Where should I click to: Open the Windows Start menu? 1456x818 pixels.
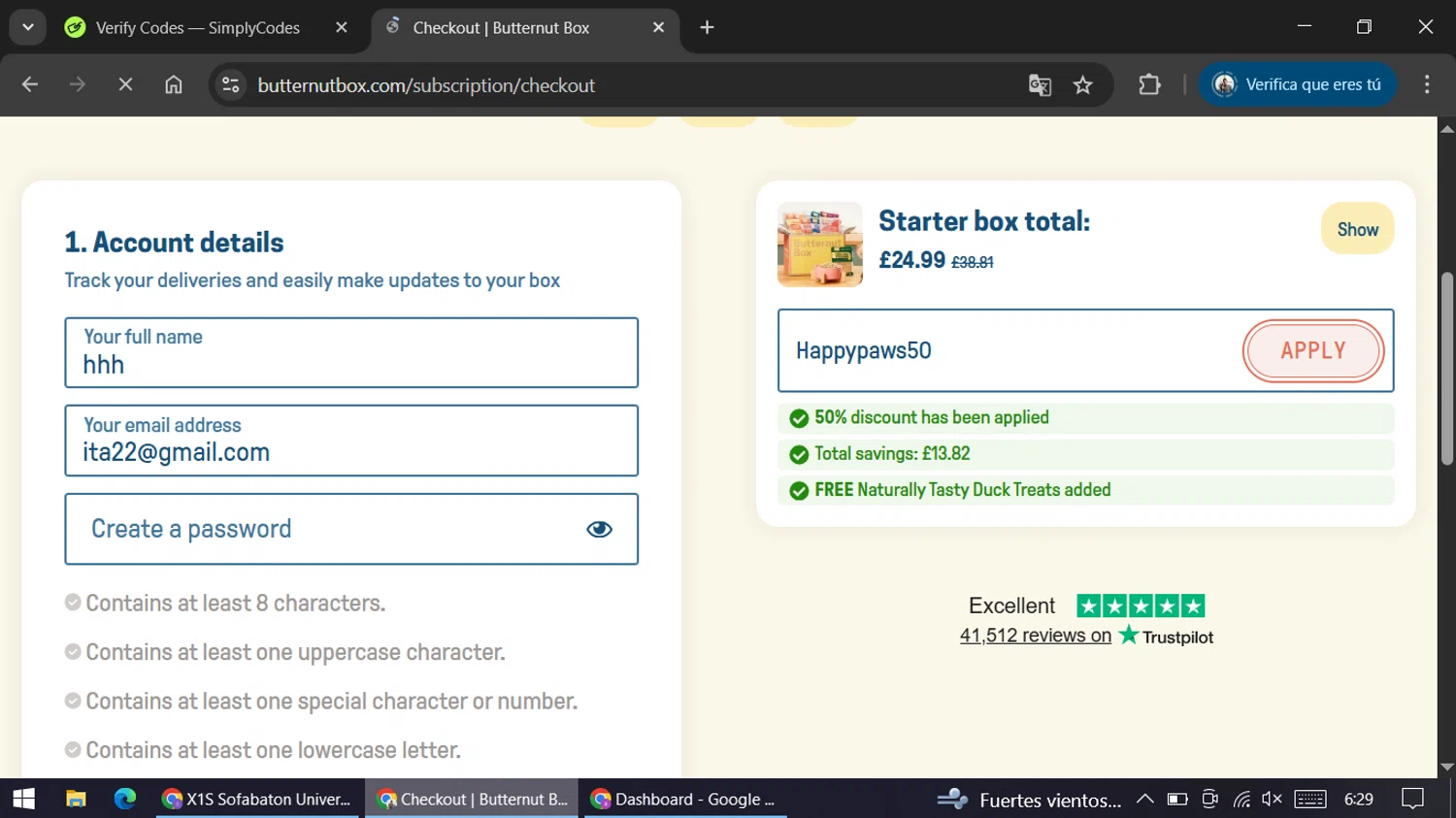coord(23,799)
